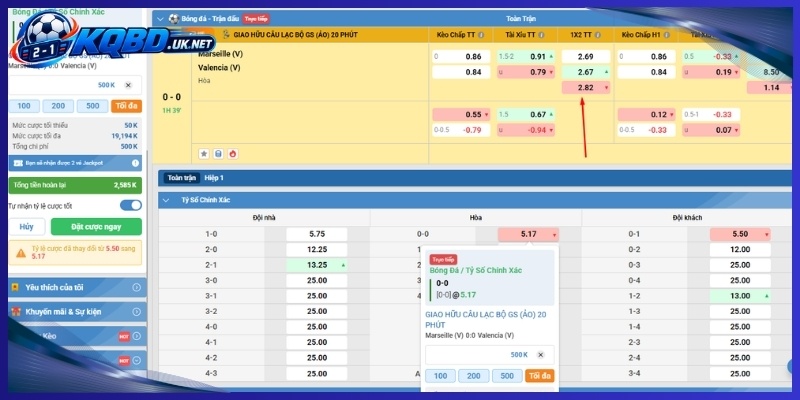
Task: Click the Trực tiếp badge in the popup slip
Action: tap(443, 260)
